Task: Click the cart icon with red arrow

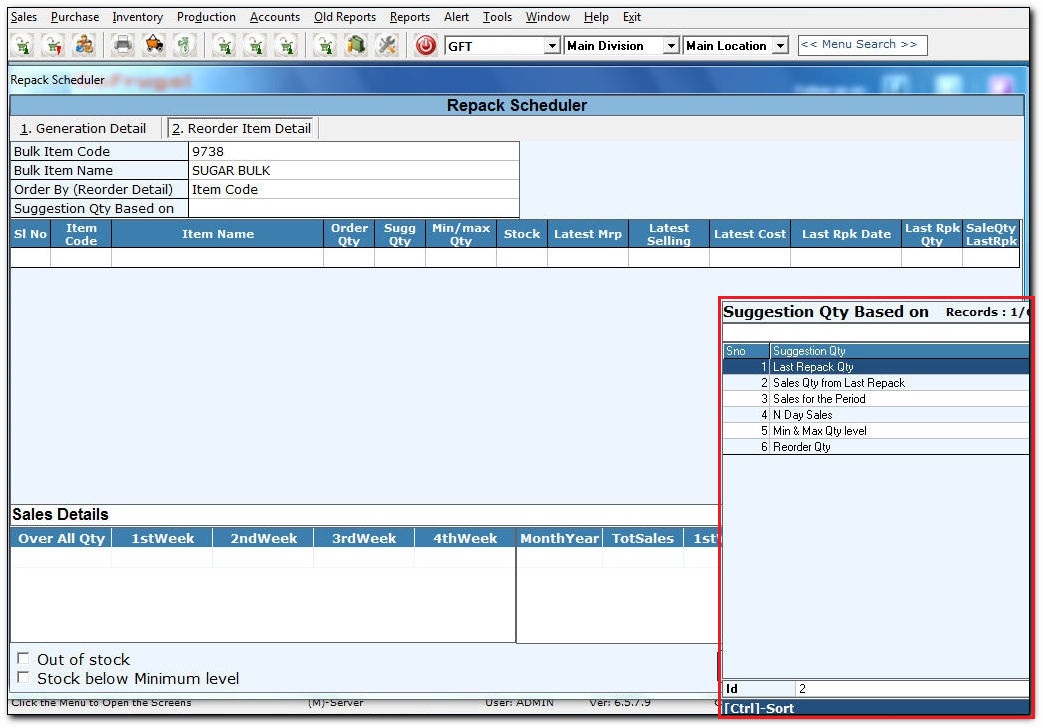Action: point(53,45)
